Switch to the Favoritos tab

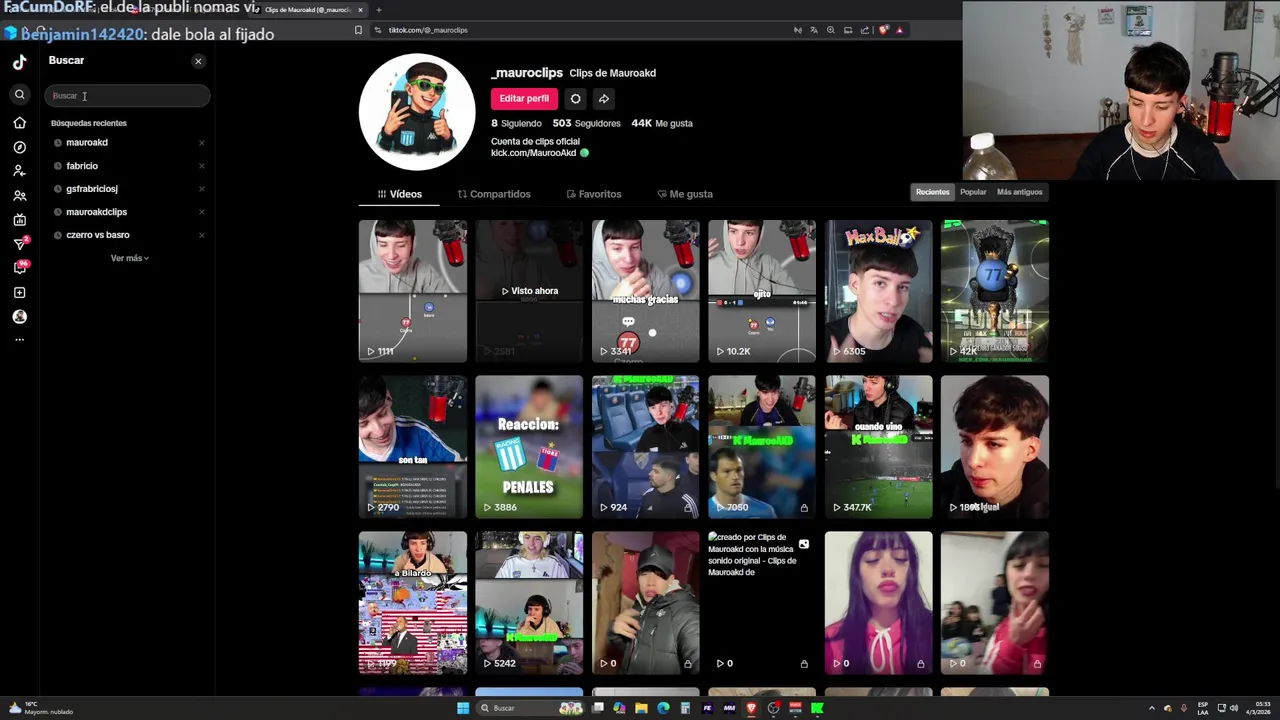594,194
